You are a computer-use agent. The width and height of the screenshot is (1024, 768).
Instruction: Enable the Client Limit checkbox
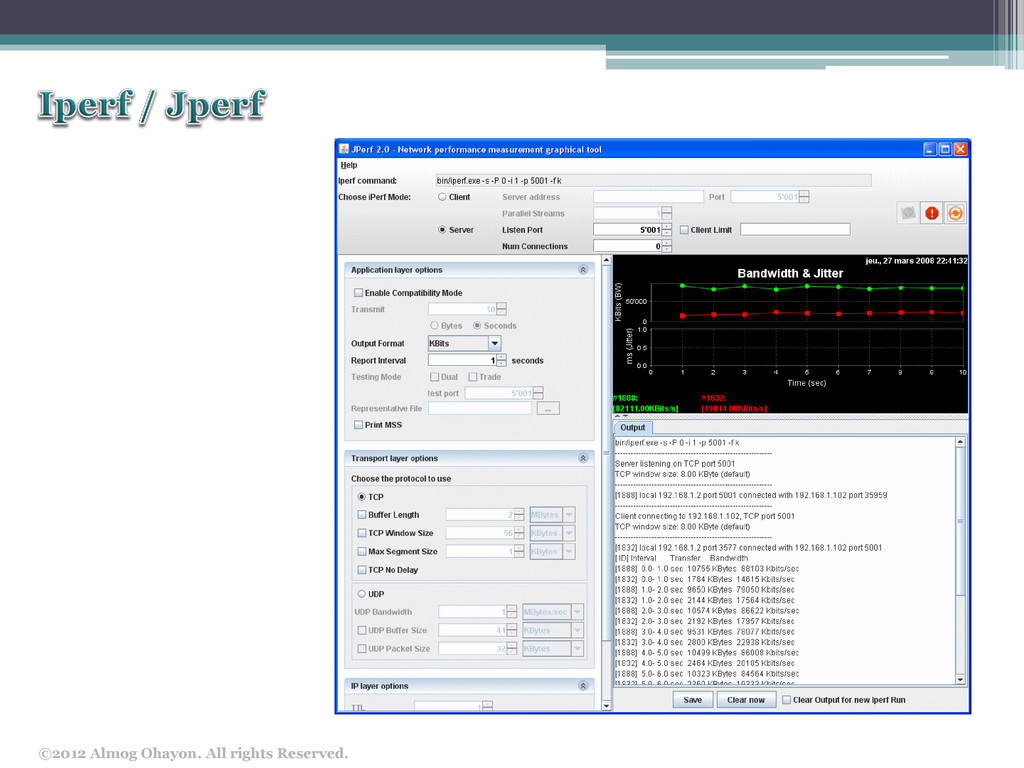coord(684,230)
